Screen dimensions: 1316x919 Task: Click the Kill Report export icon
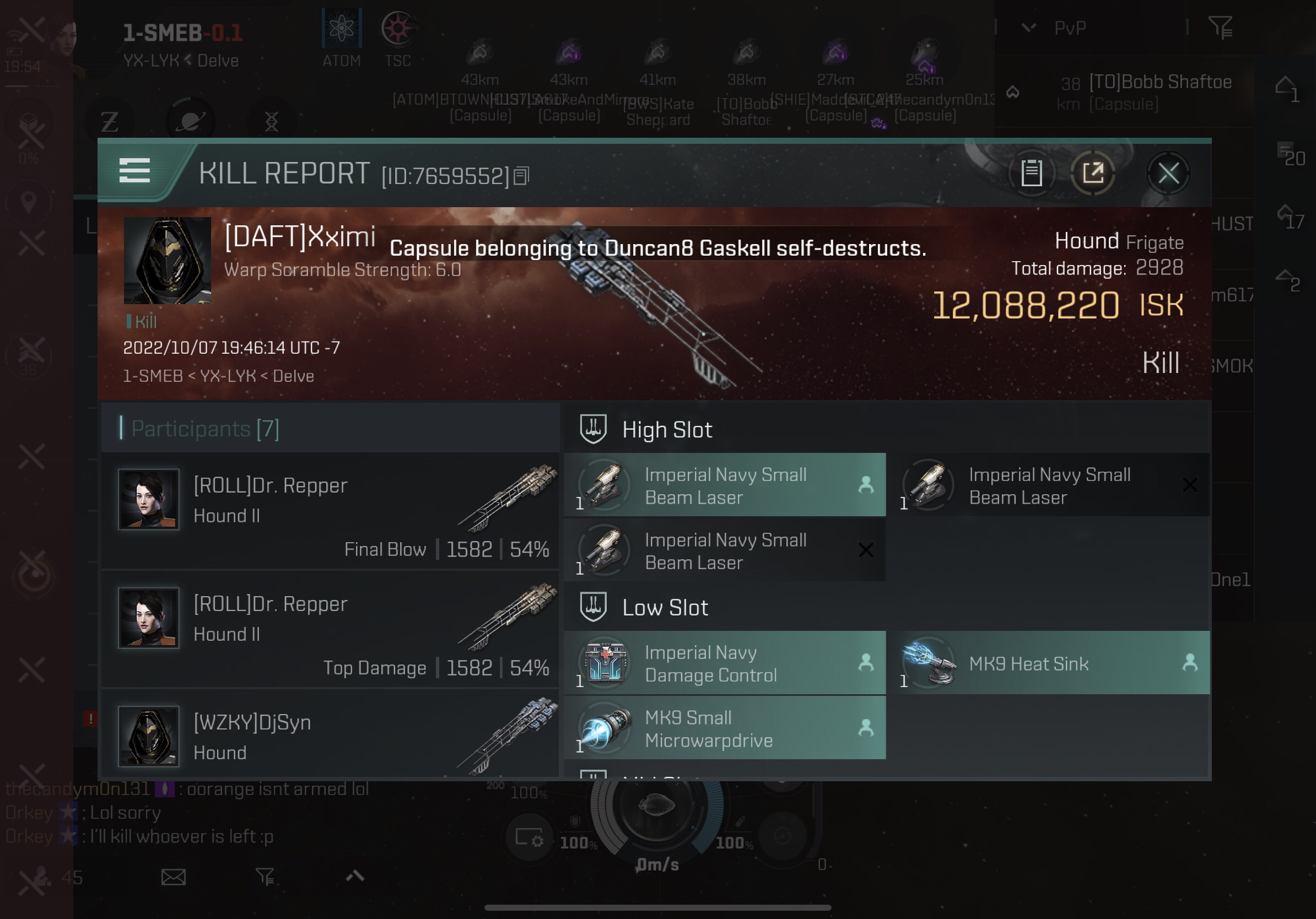1093,172
